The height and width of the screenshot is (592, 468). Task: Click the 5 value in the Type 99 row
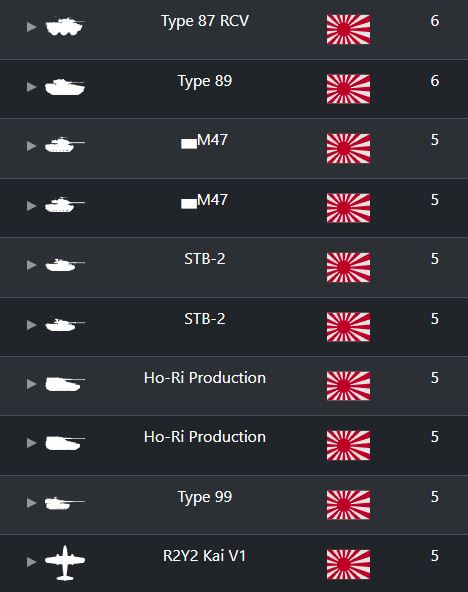(435, 497)
